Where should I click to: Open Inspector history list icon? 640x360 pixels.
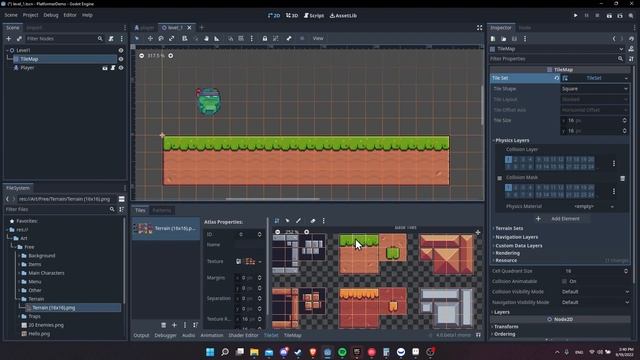point(631,39)
